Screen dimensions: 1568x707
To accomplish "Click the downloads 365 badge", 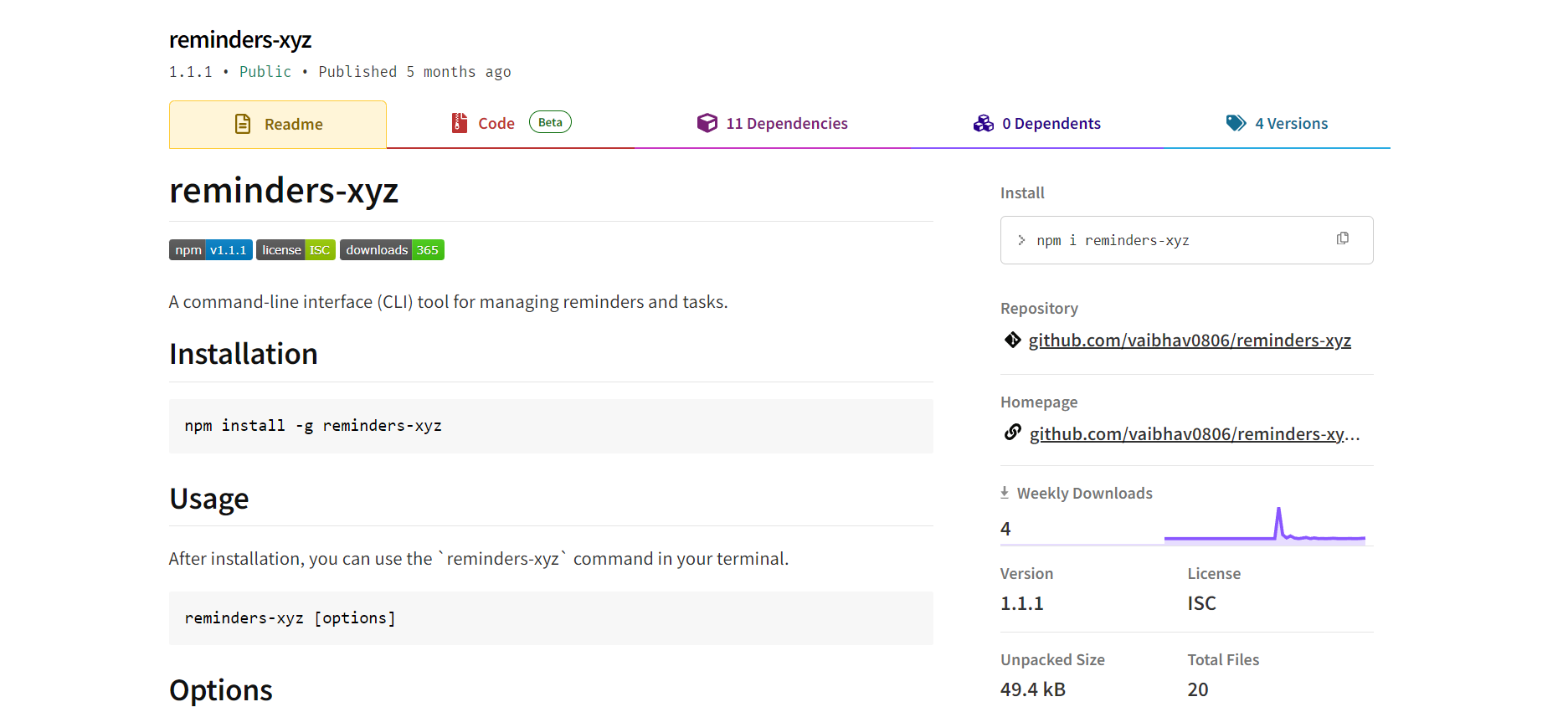I will [x=392, y=250].
